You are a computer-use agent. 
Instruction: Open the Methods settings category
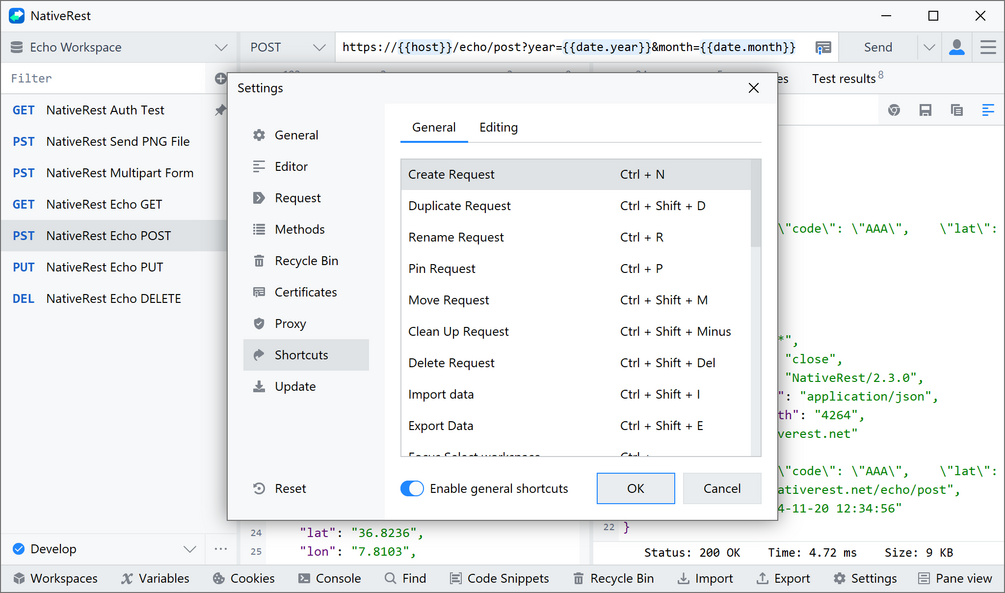tap(306, 230)
